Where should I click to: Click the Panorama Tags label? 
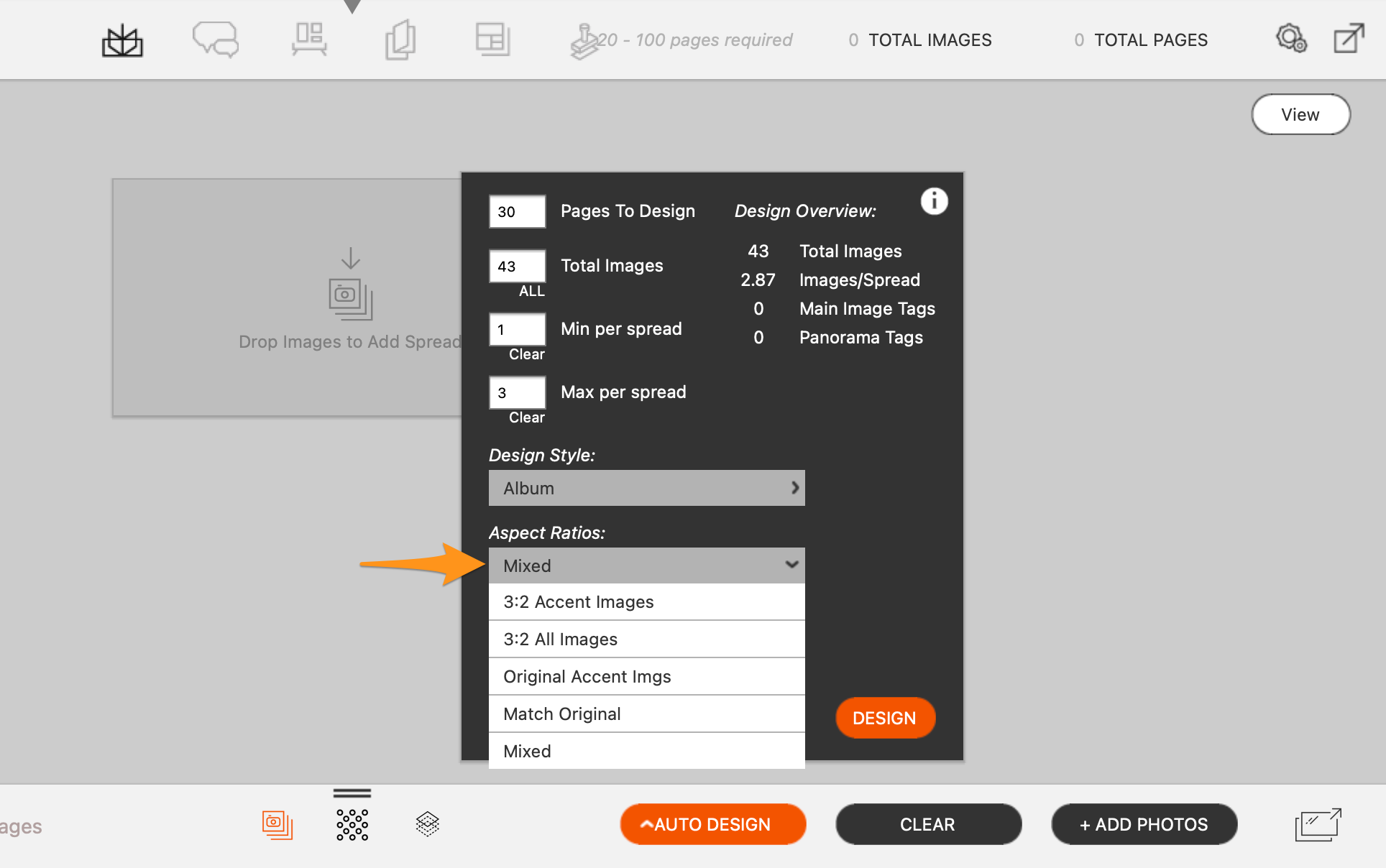click(x=860, y=338)
